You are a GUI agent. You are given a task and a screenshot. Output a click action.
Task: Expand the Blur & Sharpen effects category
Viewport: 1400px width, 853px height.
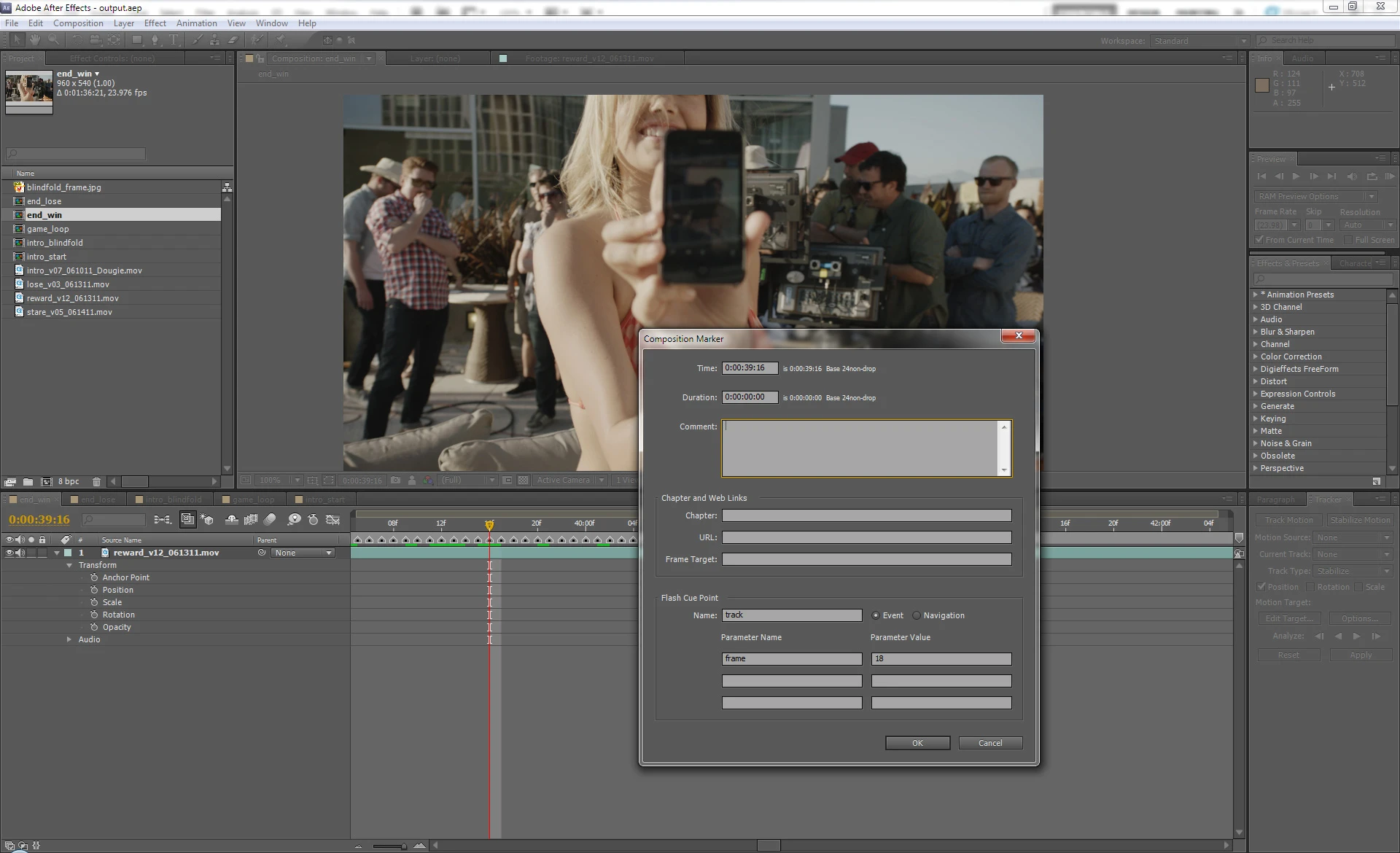coord(1256,332)
